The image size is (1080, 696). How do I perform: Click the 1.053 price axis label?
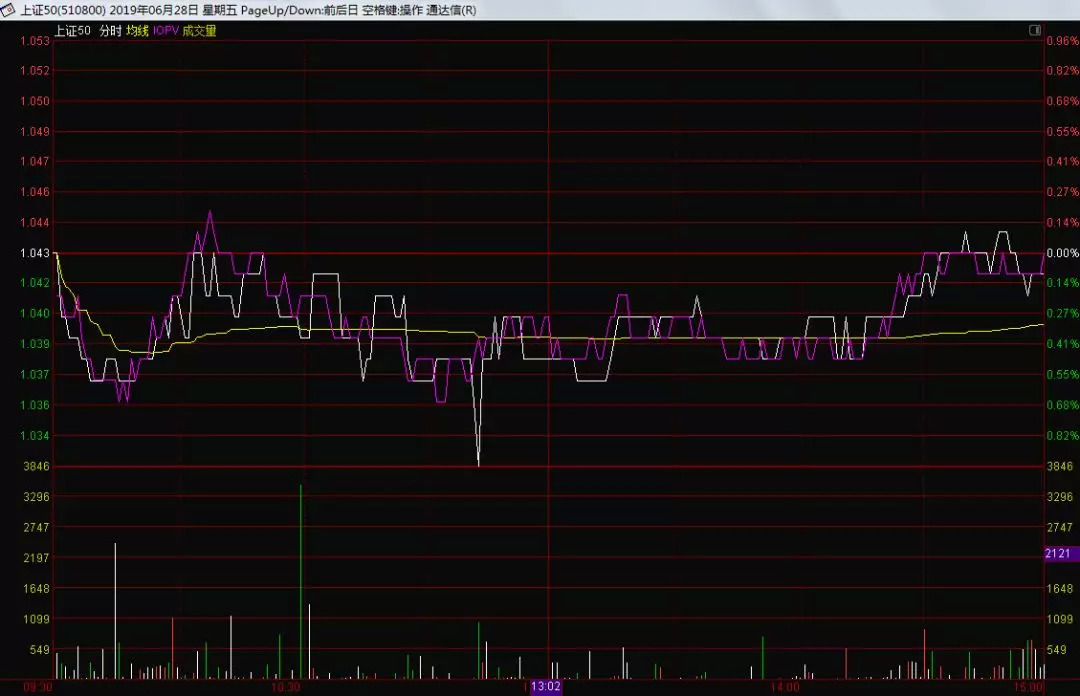35,41
